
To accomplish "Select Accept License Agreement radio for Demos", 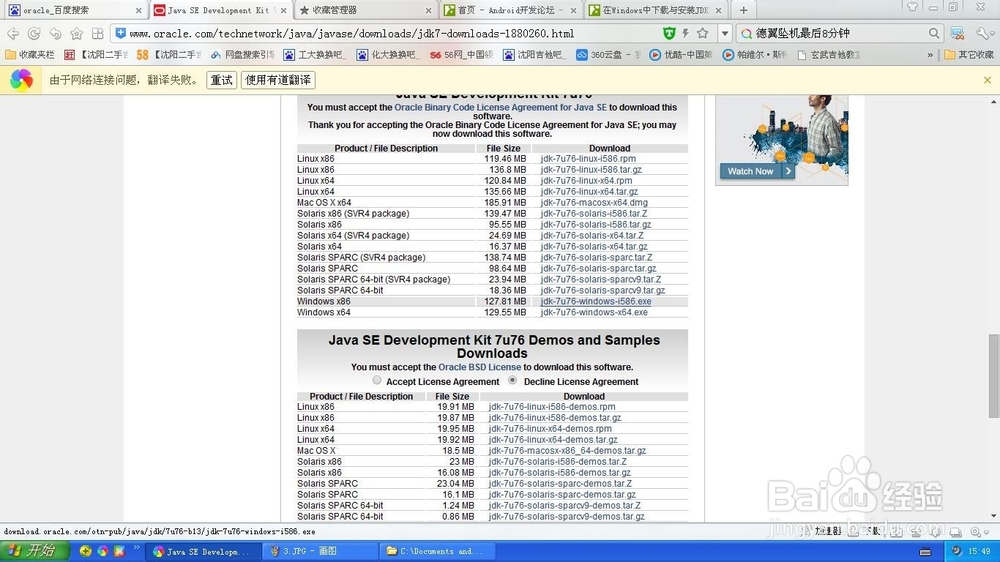I will 377,380.
